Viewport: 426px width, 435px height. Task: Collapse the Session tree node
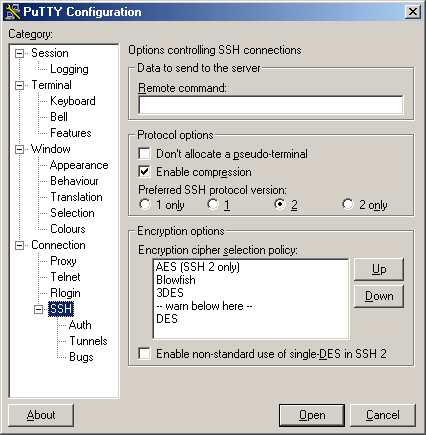[20, 53]
